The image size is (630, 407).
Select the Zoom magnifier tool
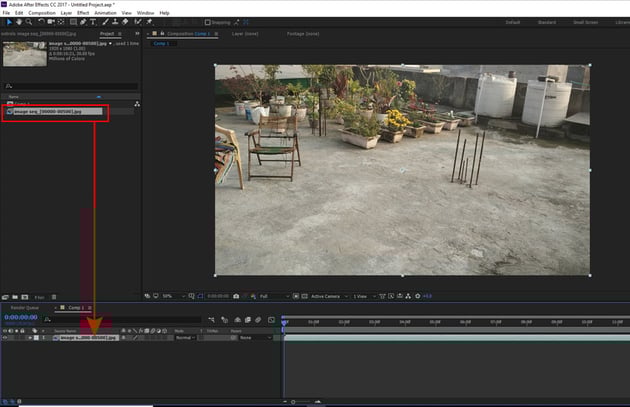[x=26, y=21]
